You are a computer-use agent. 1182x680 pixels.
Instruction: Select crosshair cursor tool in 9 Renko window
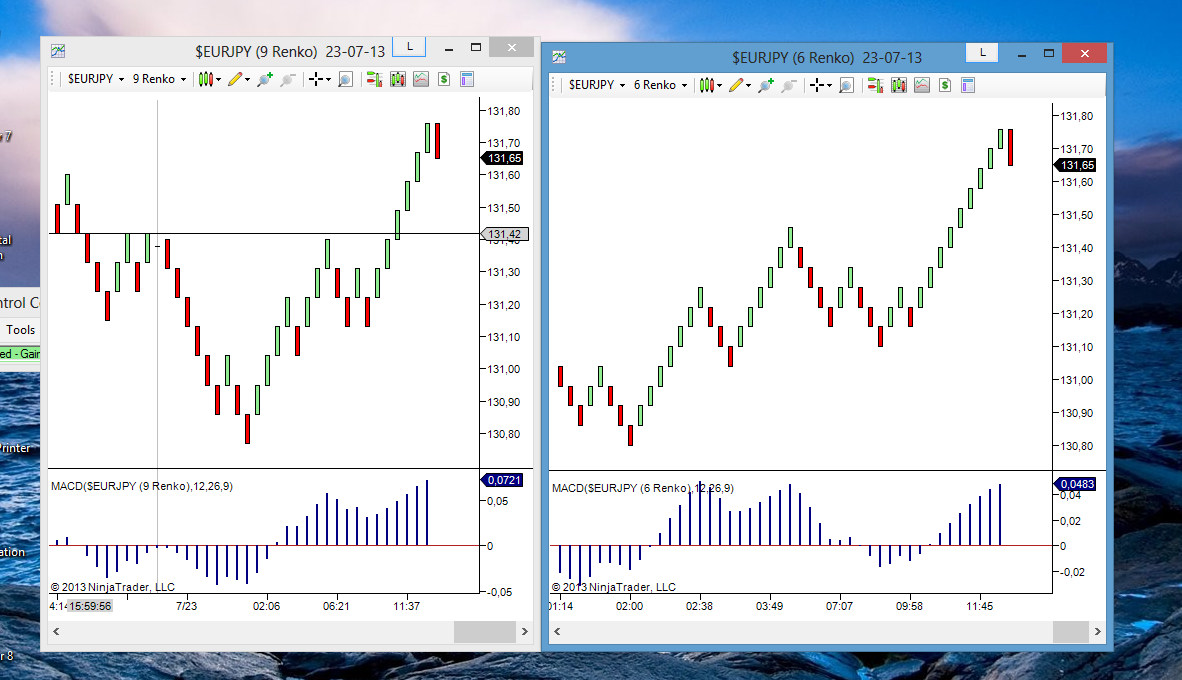[x=316, y=79]
